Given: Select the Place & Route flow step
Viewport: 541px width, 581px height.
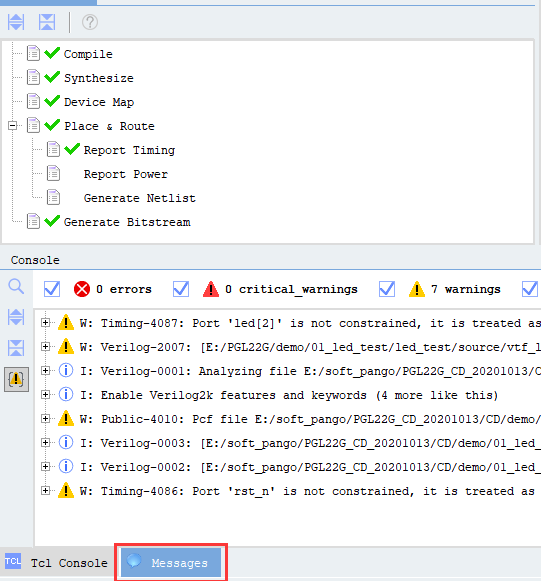Looking at the screenshot, I should pos(109,126).
